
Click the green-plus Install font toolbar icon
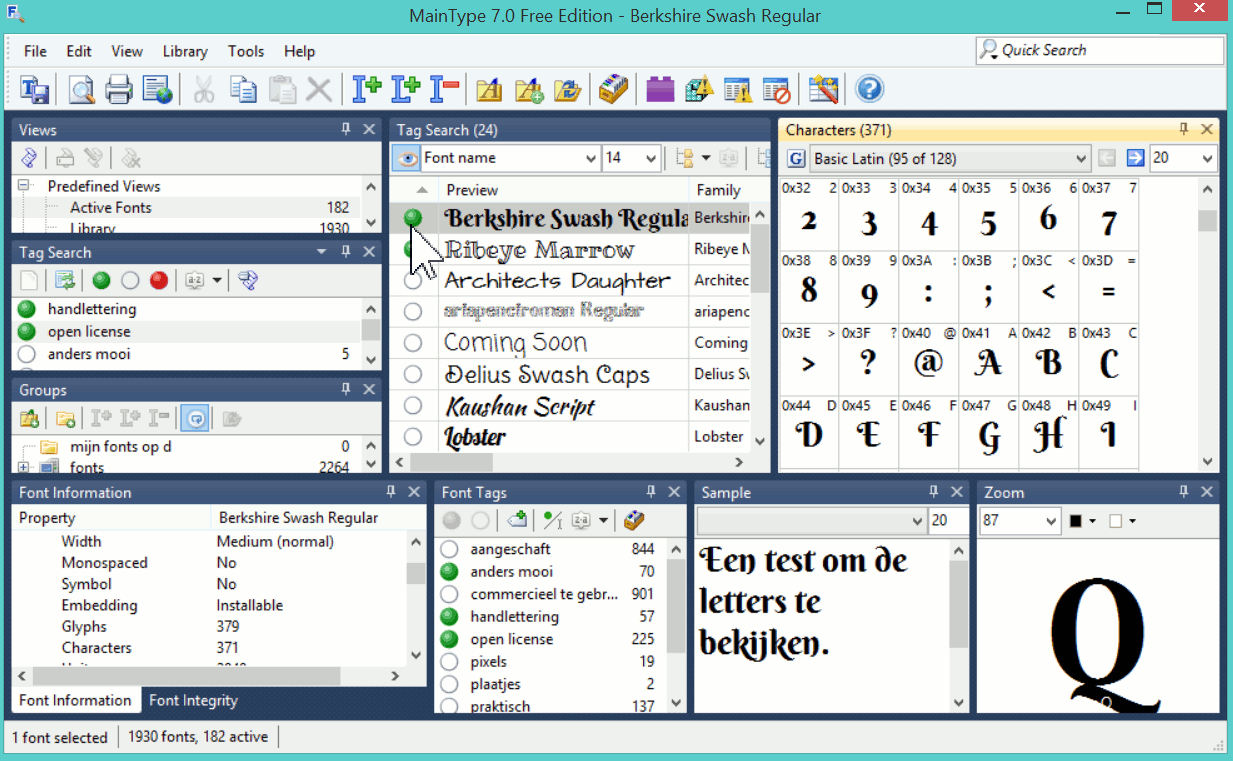click(x=367, y=90)
